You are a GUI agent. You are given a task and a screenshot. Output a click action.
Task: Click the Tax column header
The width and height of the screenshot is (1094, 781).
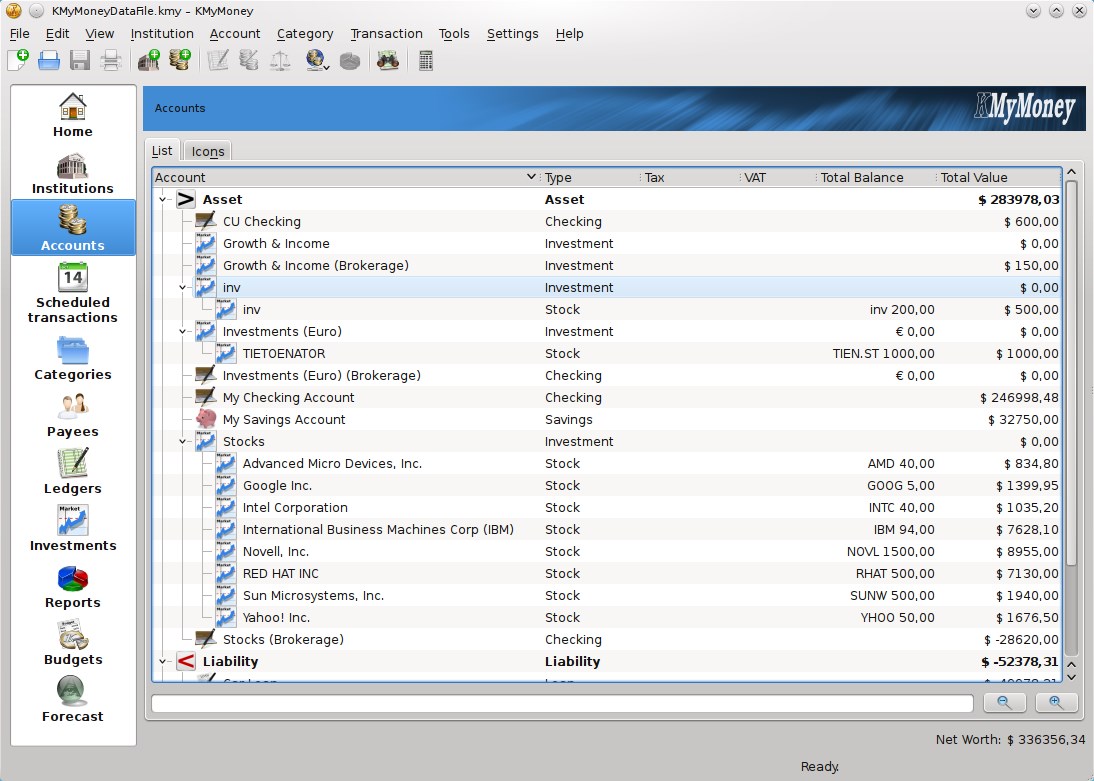pos(689,177)
